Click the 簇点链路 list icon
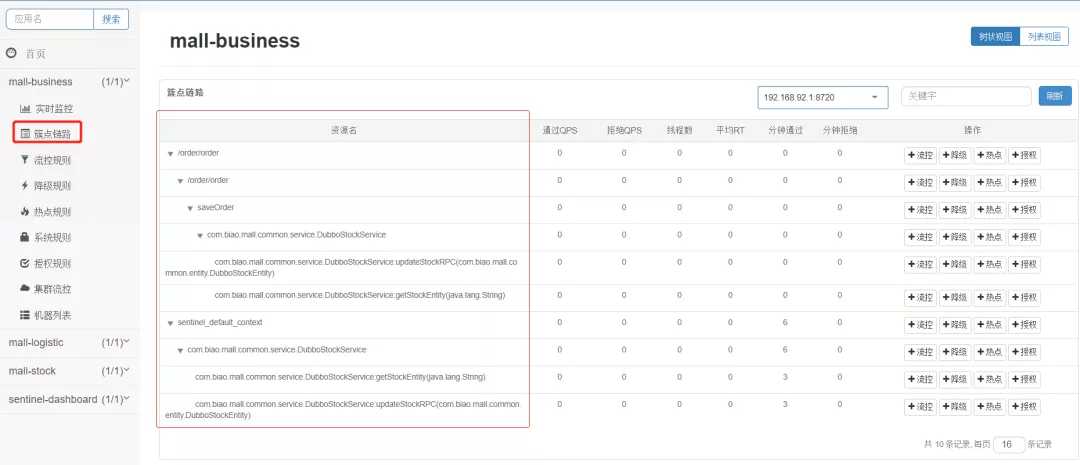Viewport: 1080px width, 465px height. click(25, 134)
